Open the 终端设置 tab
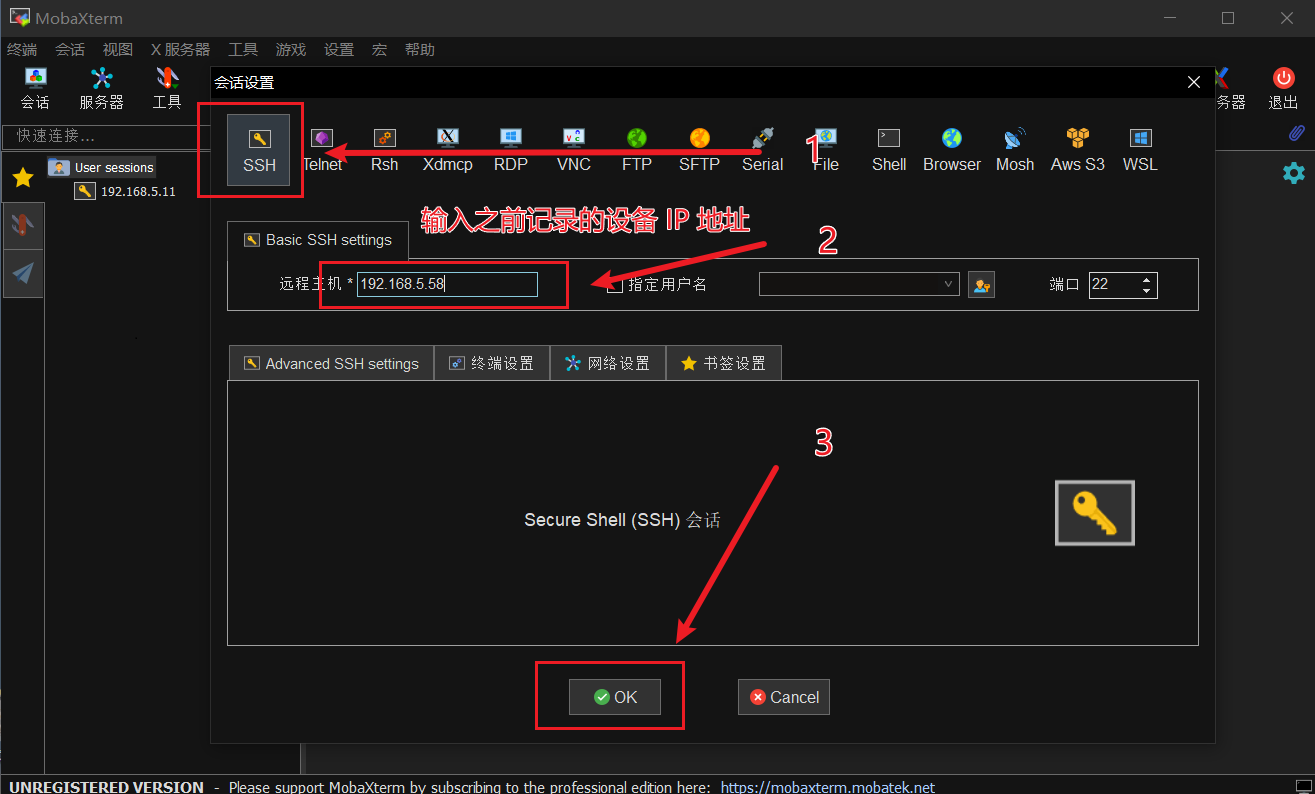Viewport: 1315px width, 794px height. point(491,364)
